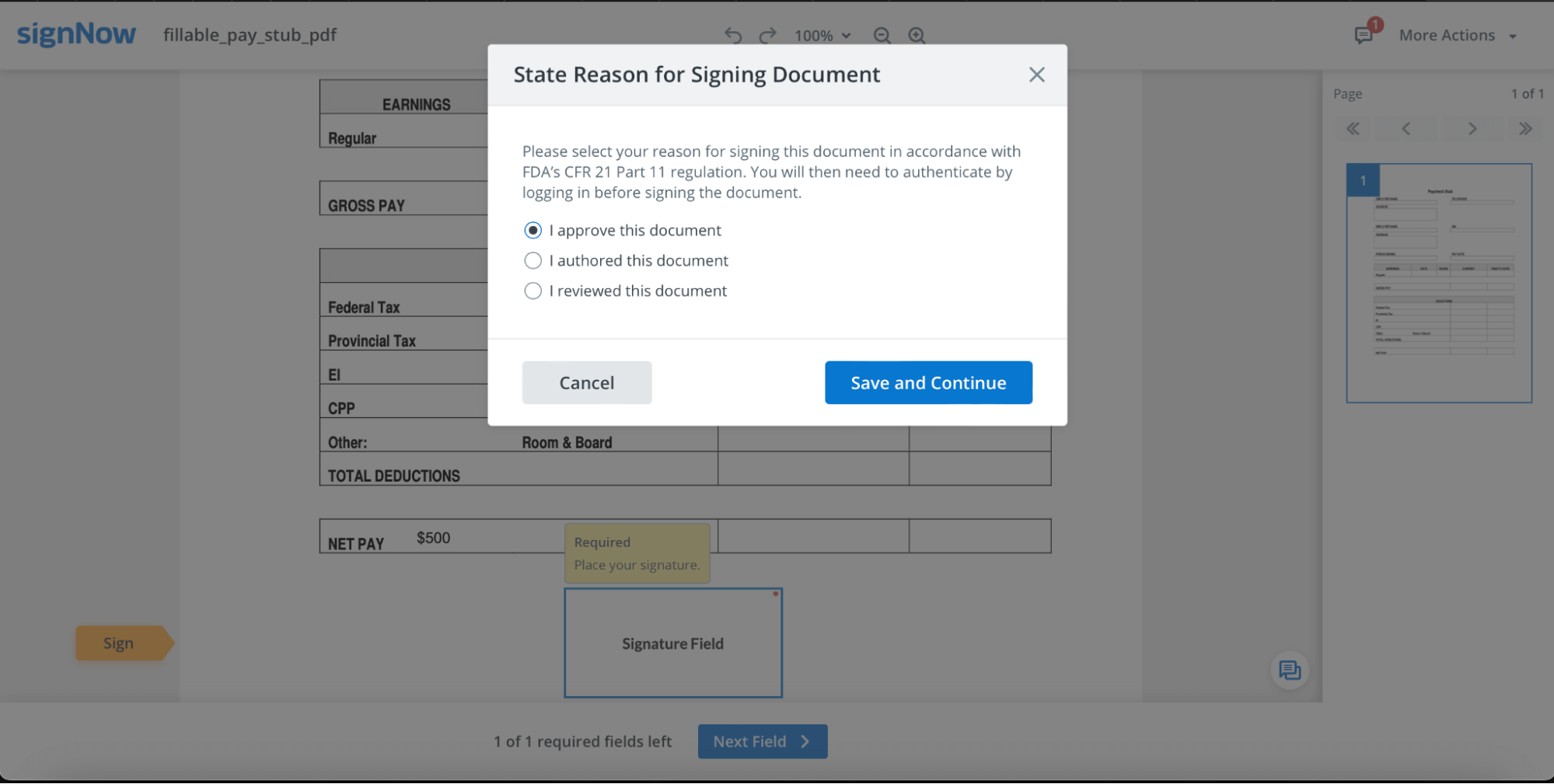Select 'I reviewed this document'
Viewport: 1554px width, 784px height.
tap(533, 291)
